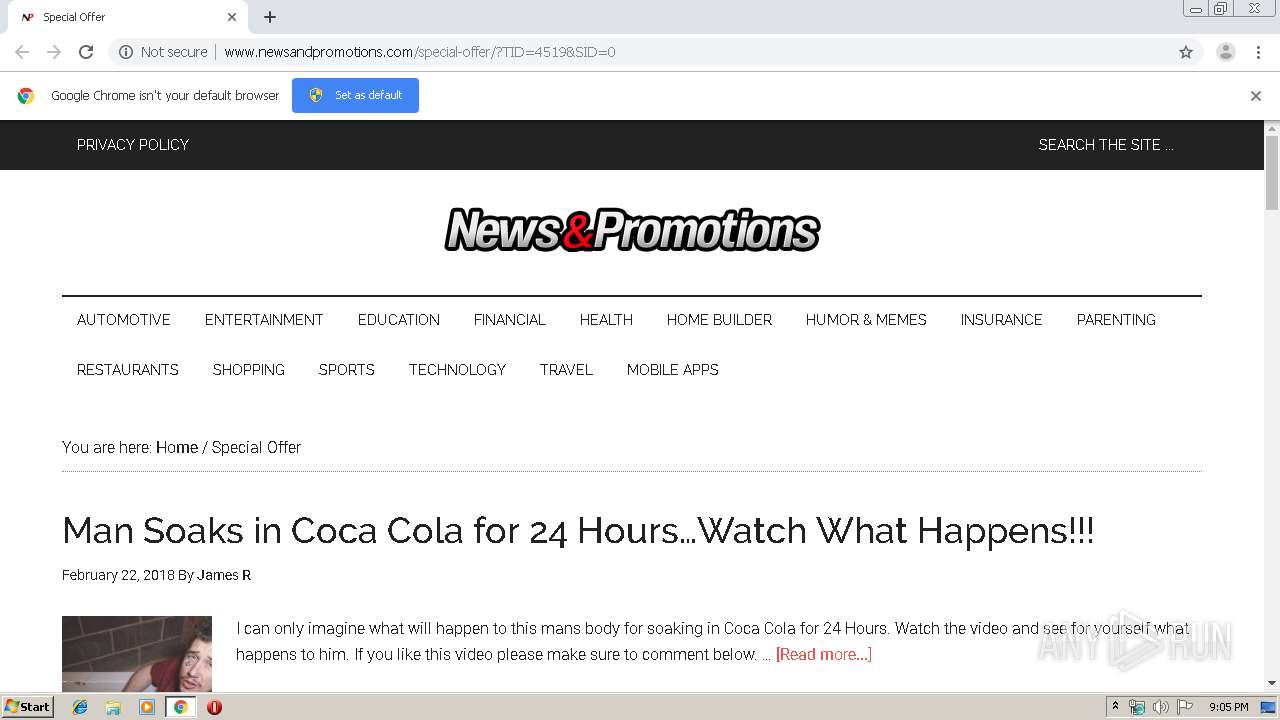
Task: Select the Special Offer tab
Action: (x=128, y=17)
